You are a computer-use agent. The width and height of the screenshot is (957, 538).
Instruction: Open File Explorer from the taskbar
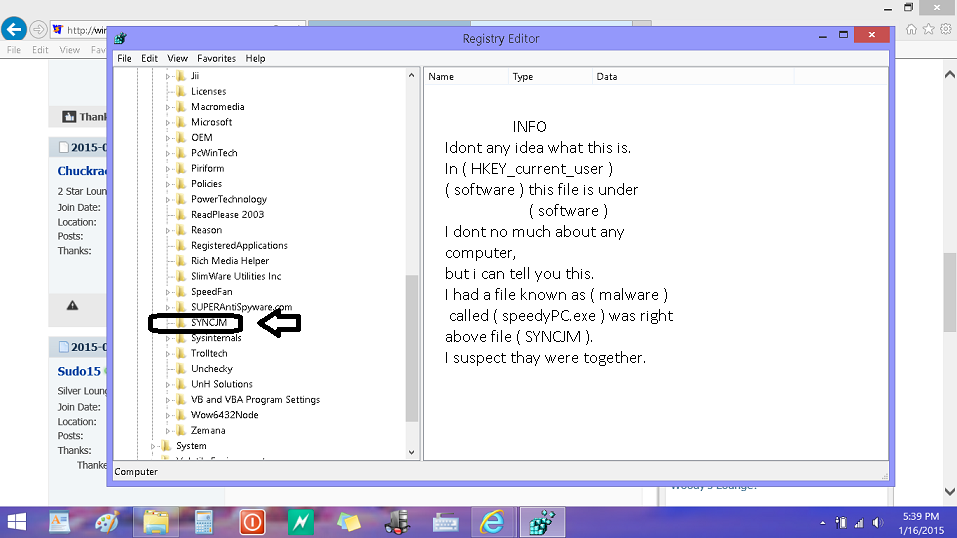click(156, 522)
